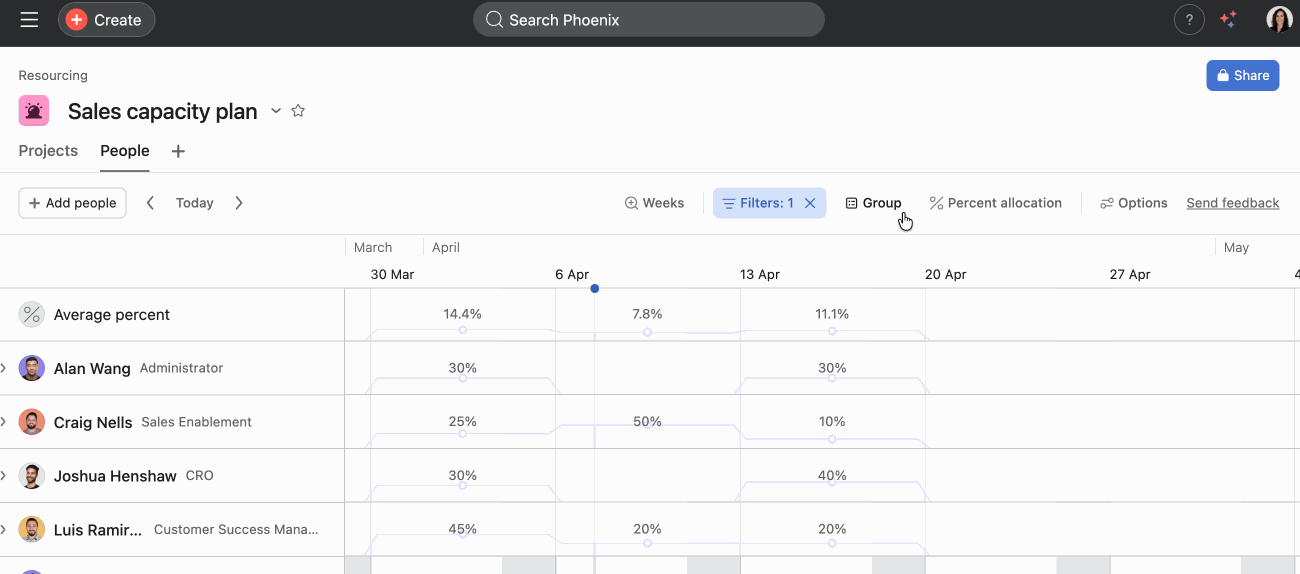The image size is (1300, 574).
Task: Click the pink Sales capacity plan icon
Action: [x=34, y=111]
